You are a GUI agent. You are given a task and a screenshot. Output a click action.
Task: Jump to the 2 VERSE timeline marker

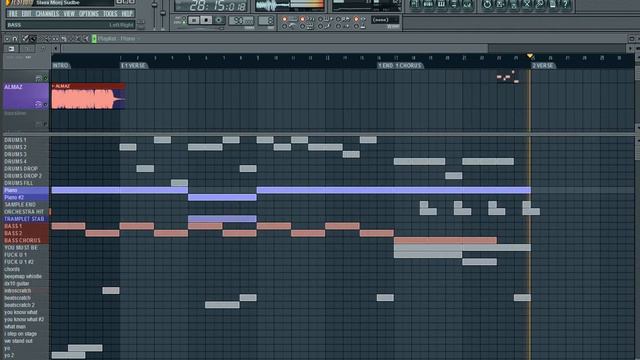[543, 65]
